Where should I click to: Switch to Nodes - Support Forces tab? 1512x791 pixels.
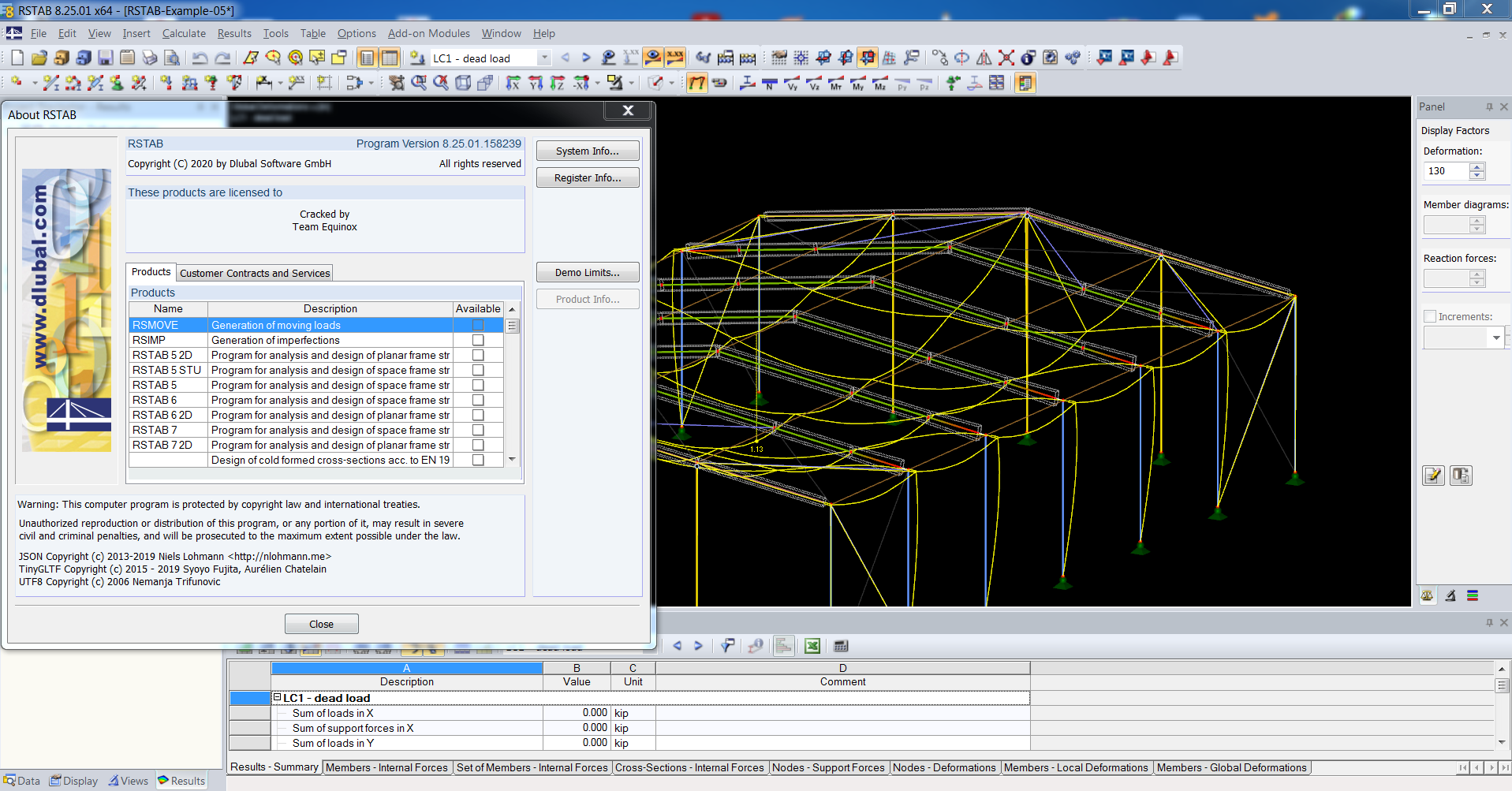point(828,767)
